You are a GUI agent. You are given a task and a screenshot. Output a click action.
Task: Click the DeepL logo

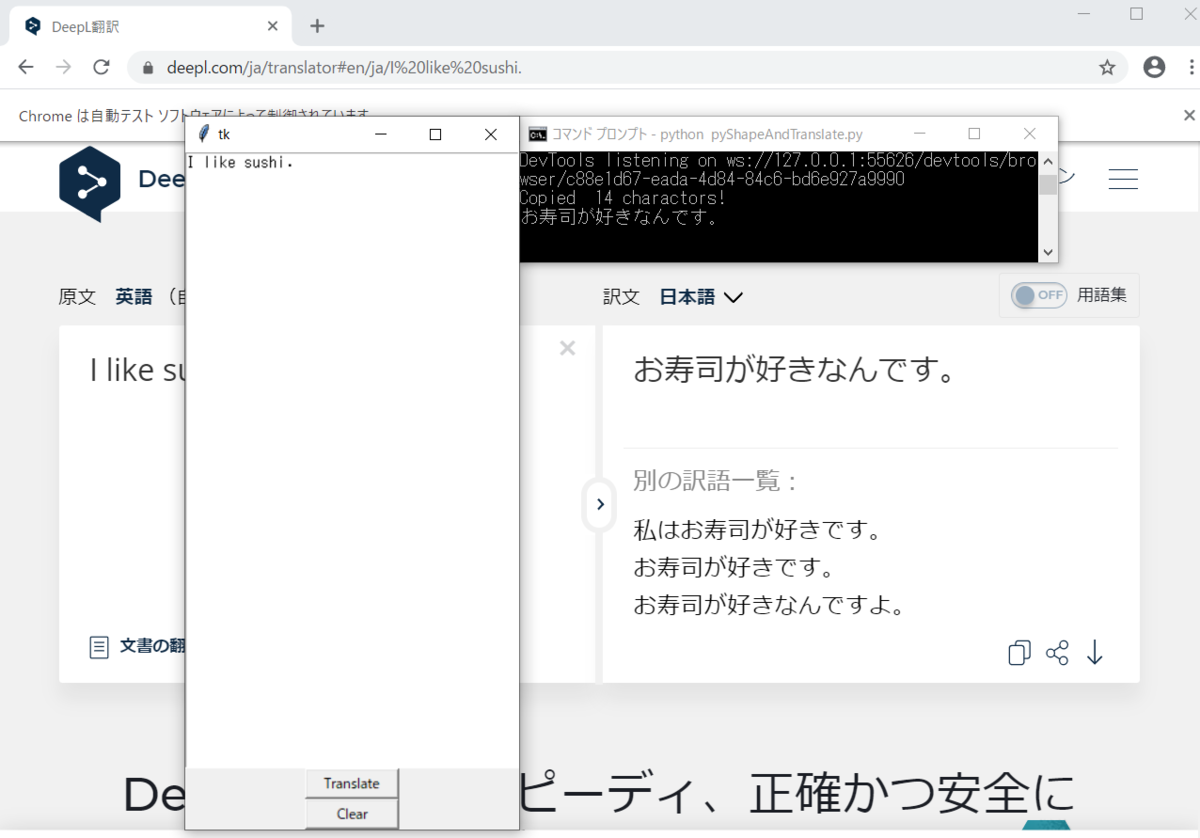coord(91,180)
